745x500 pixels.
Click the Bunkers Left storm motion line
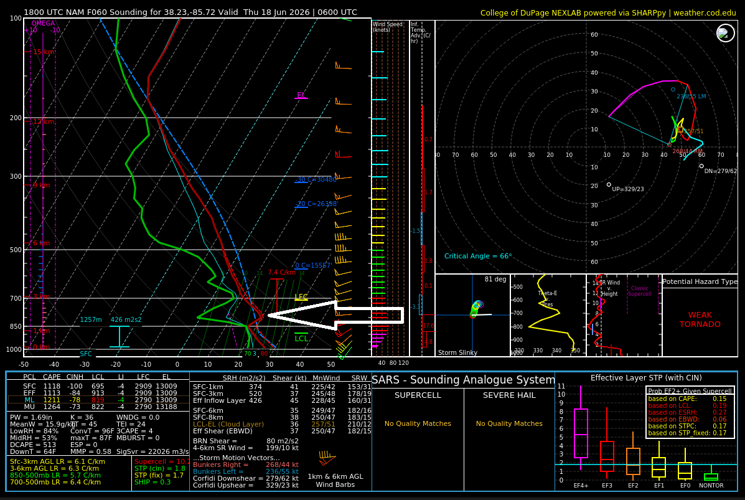coord(245,471)
